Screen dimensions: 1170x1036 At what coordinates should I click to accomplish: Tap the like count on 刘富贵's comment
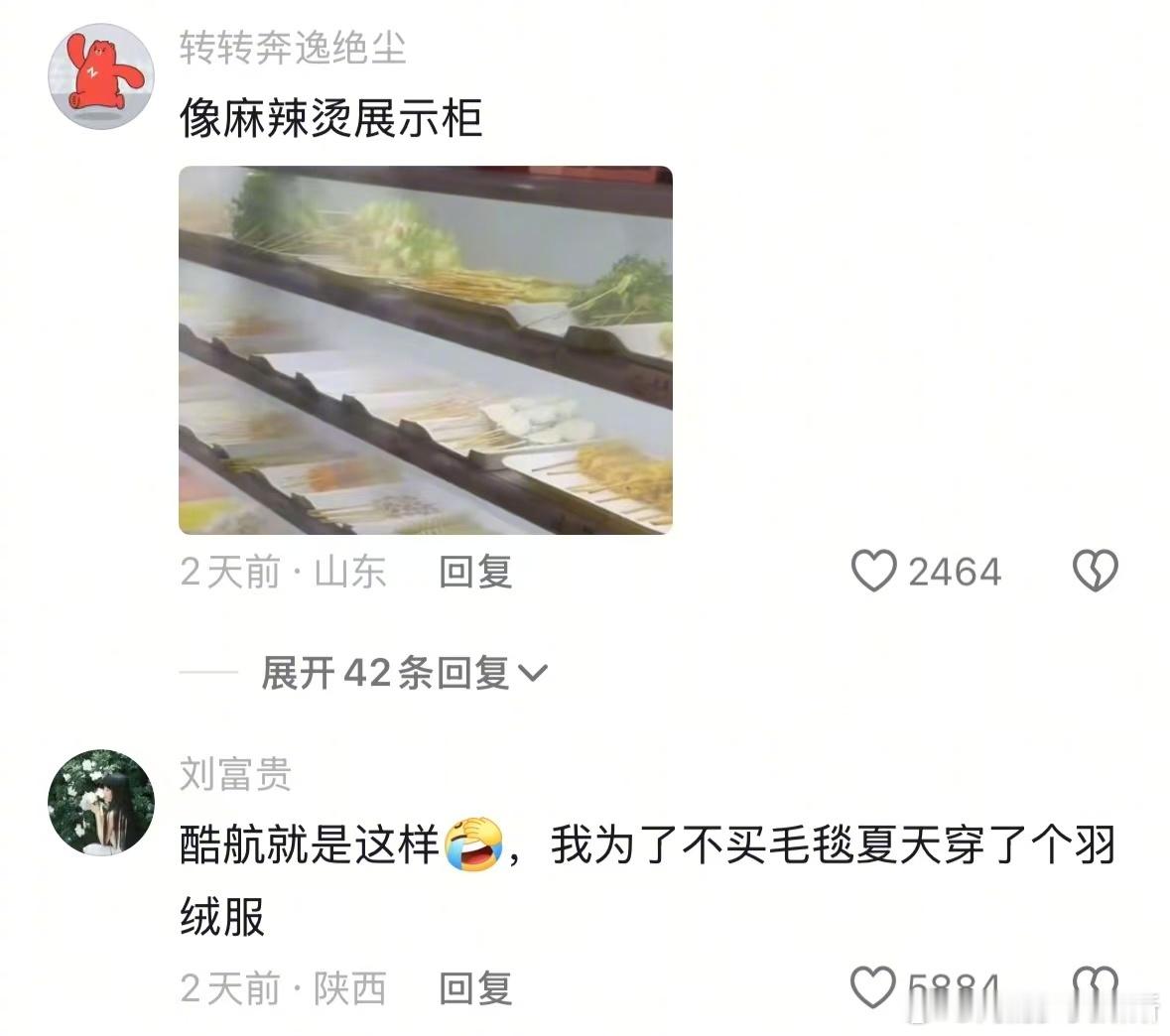coord(954,989)
